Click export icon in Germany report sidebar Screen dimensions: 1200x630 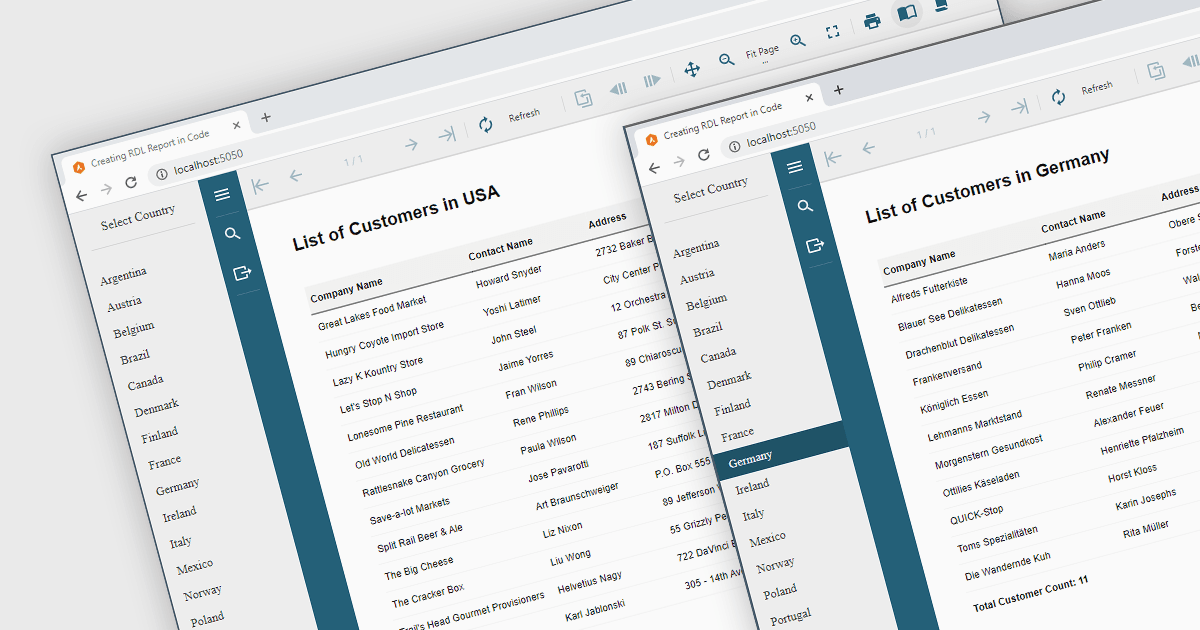tap(816, 245)
